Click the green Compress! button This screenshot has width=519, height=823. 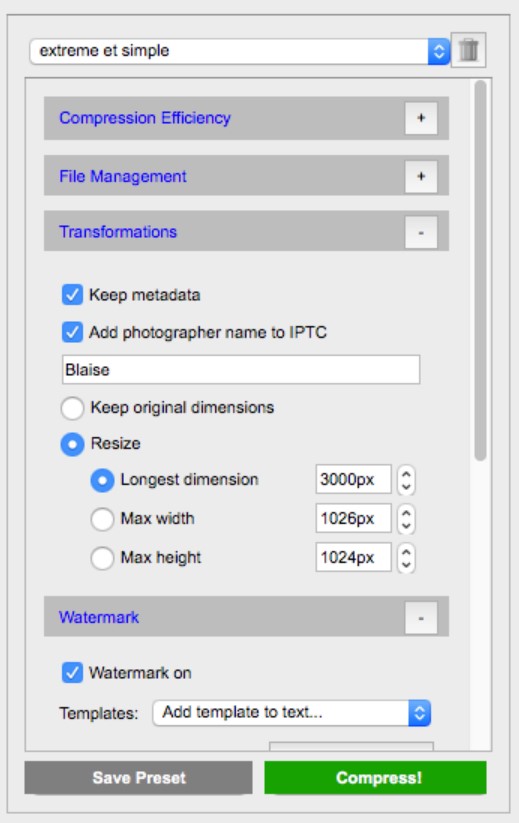(x=375, y=777)
